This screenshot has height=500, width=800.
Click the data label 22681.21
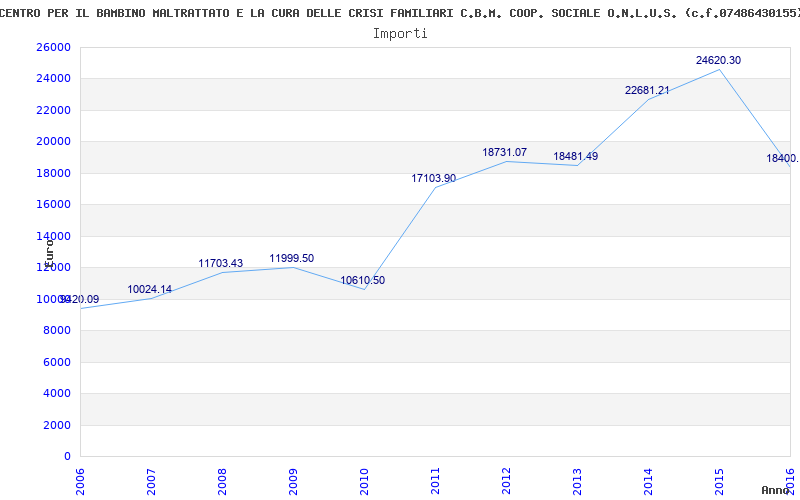pos(647,90)
